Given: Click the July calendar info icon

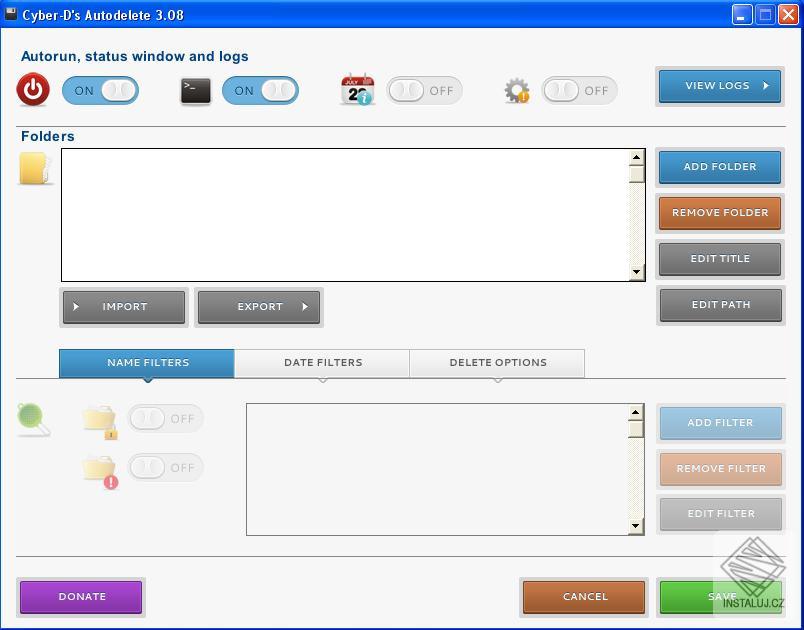Looking at the screenshot, I should pos(357,89).
